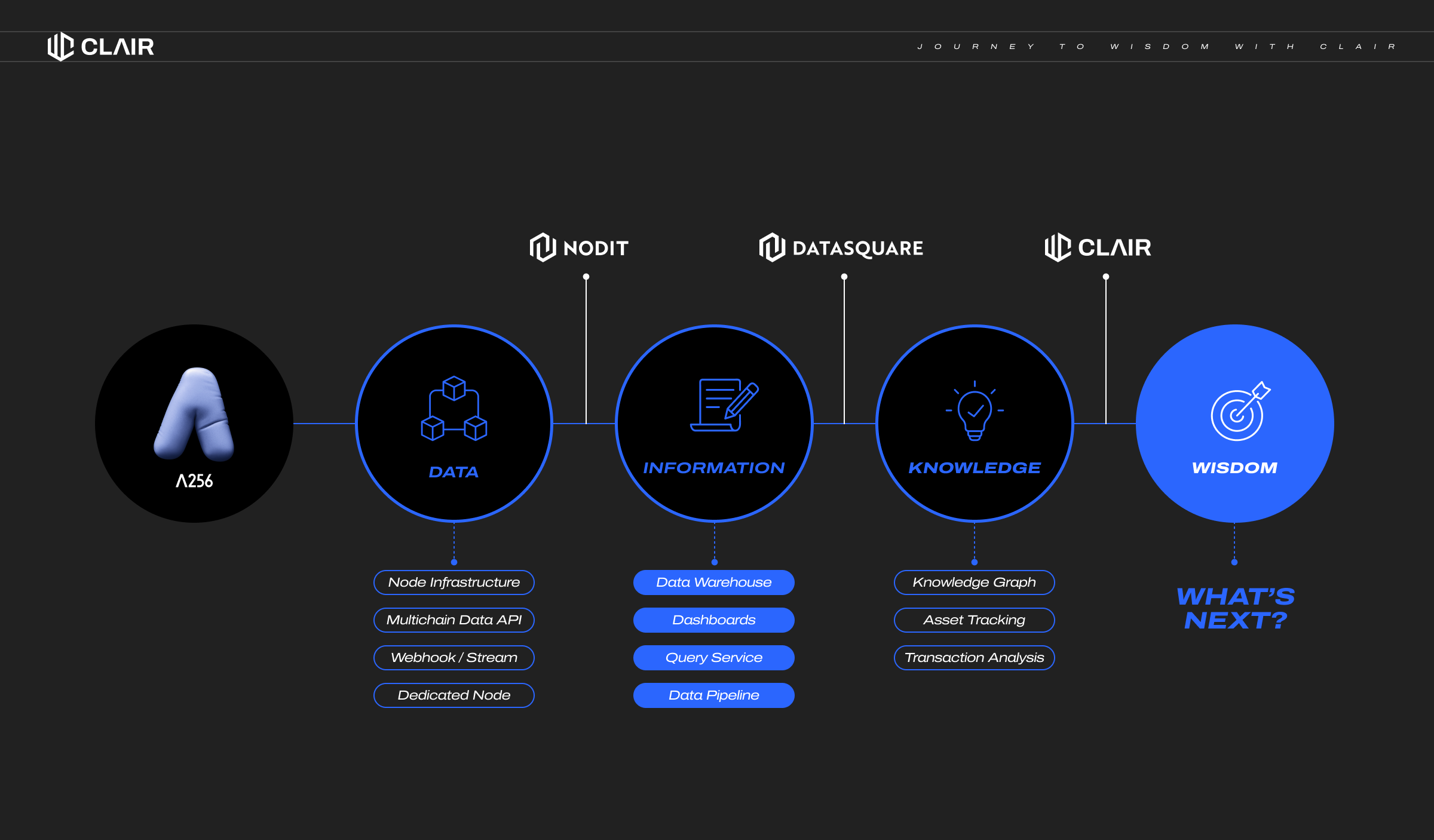The image size is (1434, 840).
Task: Select the connected cubes DATA icon
Action: tap(454, 409)
